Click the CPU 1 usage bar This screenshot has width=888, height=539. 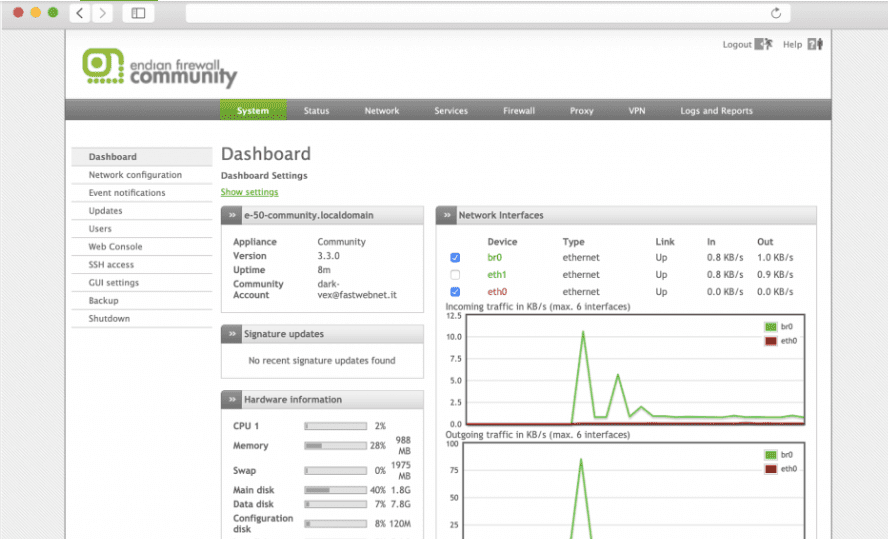pyautogui.click(x=335, y=426)
